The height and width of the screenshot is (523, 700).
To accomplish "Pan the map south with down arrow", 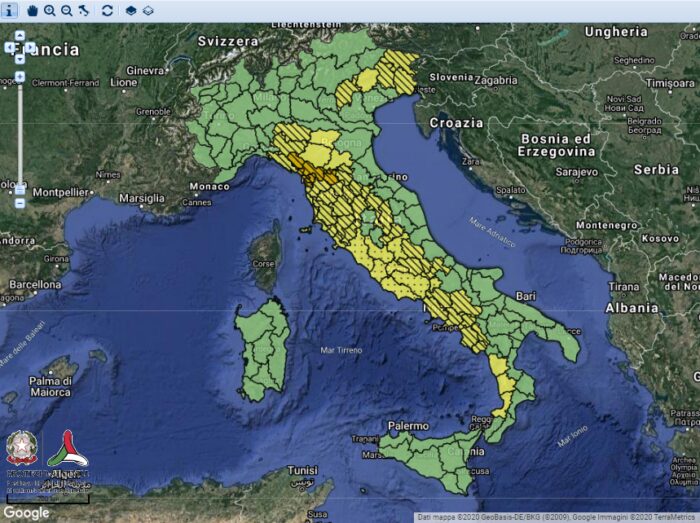I will click(20, 58).
